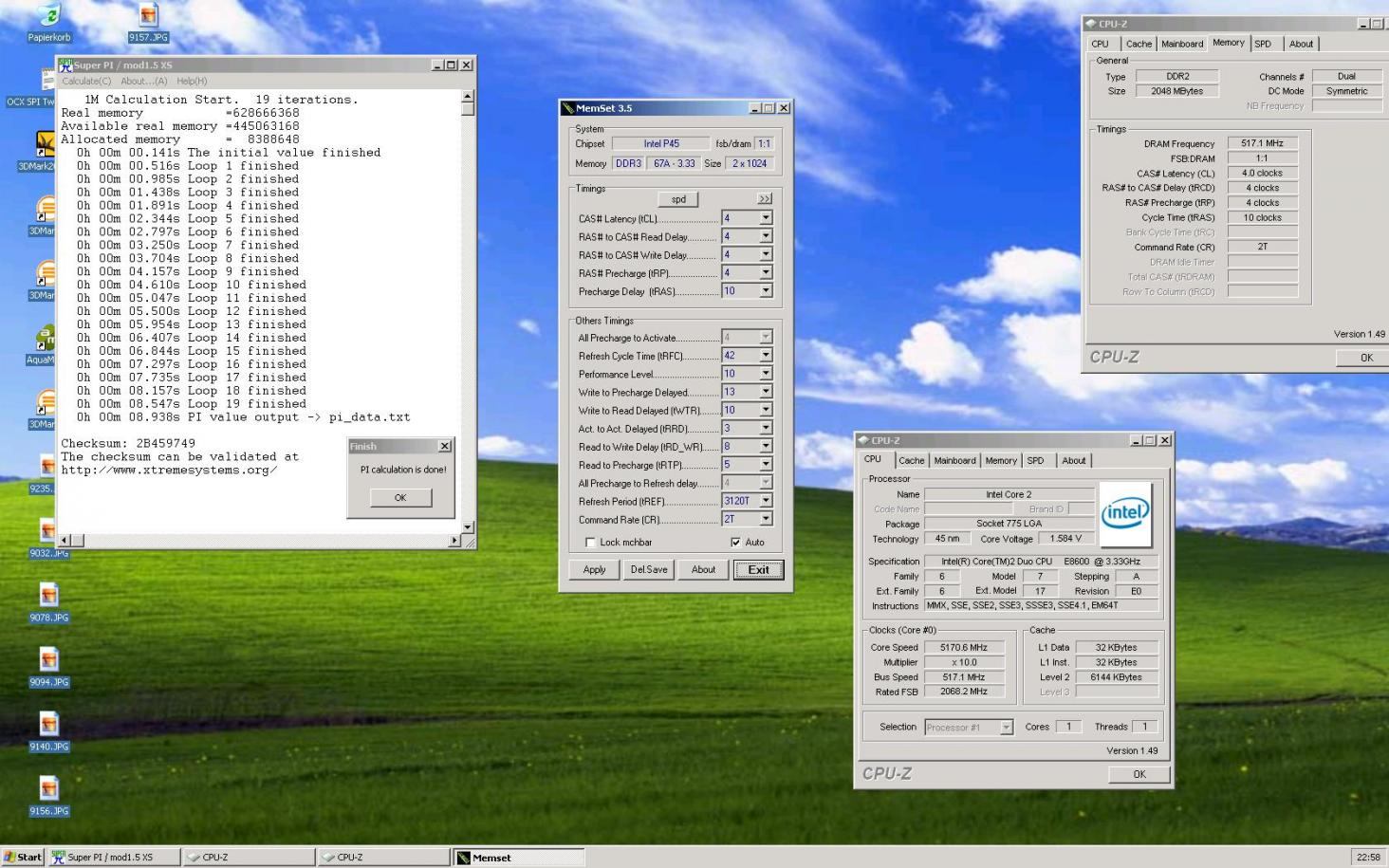Viewport: 1389px width, 868px height.
Task: Click the Exit button in MemSet
Action: pyautogui.click(x=758, y=570)
